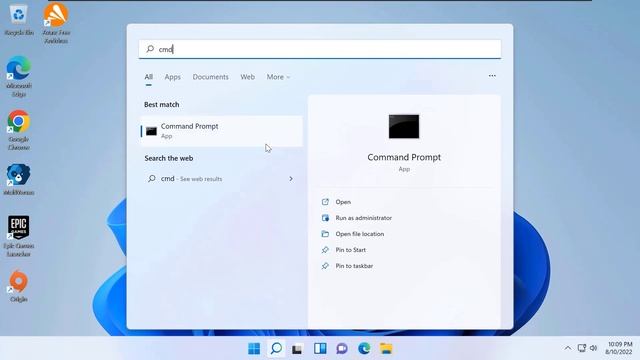Open Epic Games Launcher desktop shortcut
The height and width of the screenshot is (360, 640).
coord(18,236)
